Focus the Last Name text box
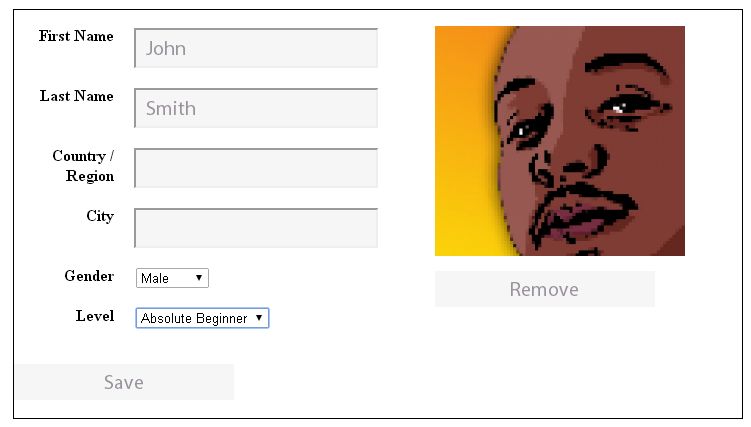The width and height of the screenshot is (751, 427). (x=256, y=108)
